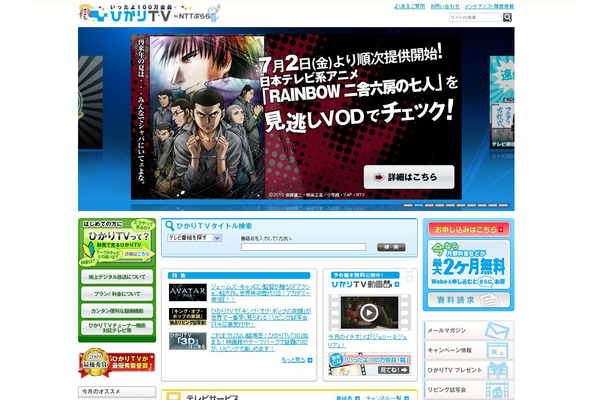Show the next banner slide on the right
Screen dimensions: 610x400
click(x=502, y=102)
